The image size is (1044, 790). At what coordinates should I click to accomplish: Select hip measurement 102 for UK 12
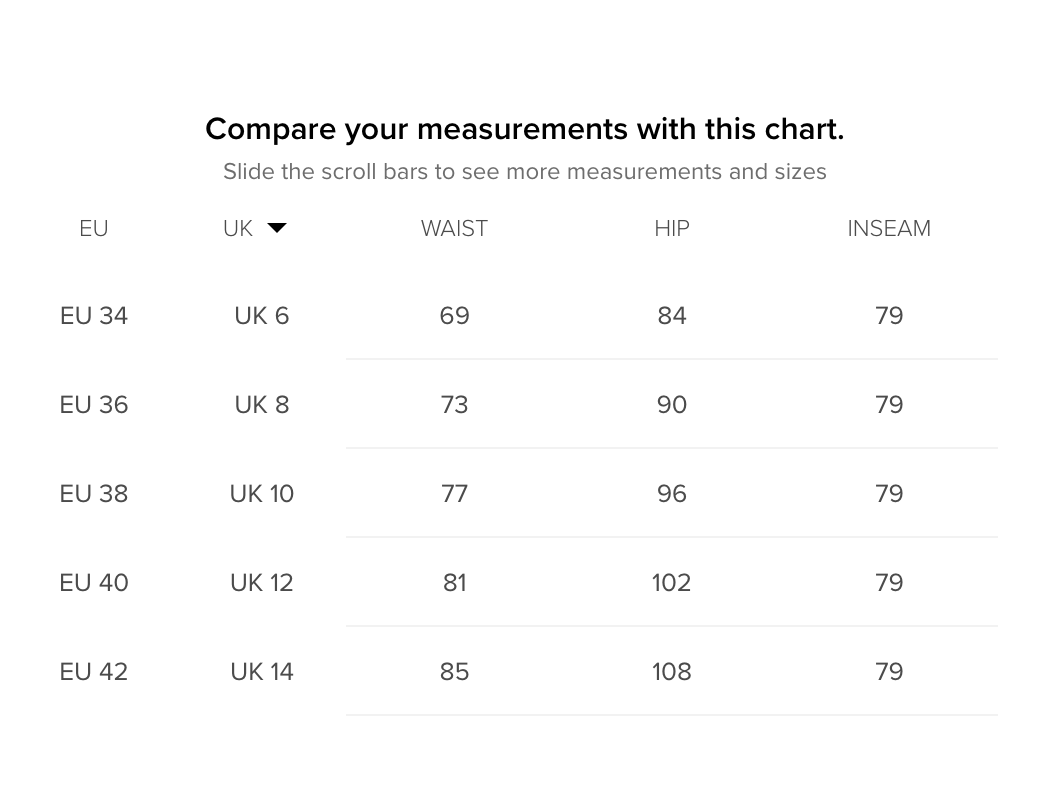[671, 582]
